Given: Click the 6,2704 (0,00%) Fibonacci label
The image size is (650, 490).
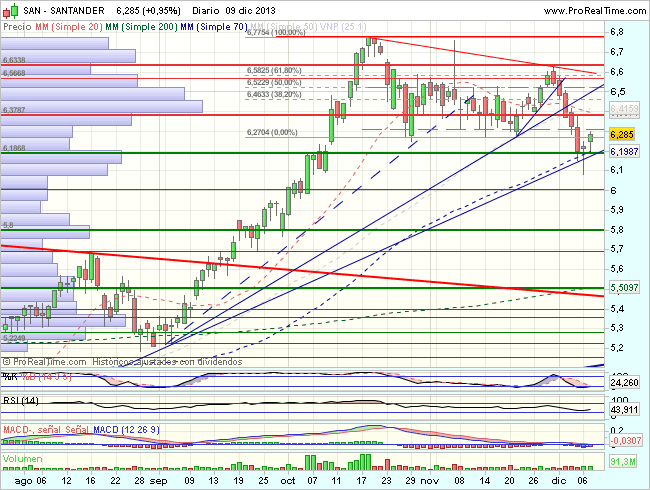Looking at the screenshot, I should (x=272, y=132).
